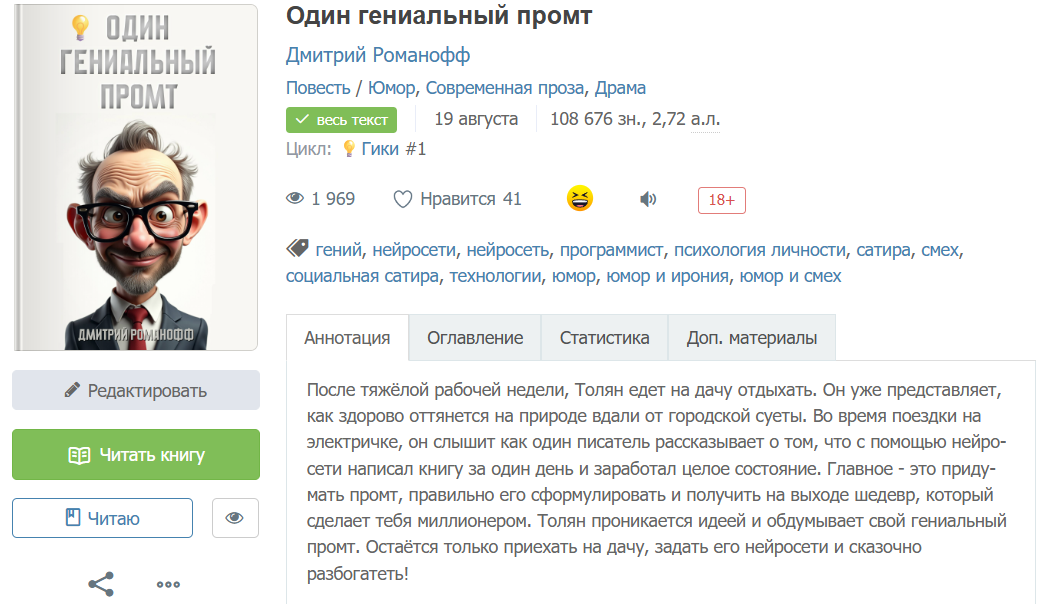Click the 18+ age rating badge
Image resolution: width=1038 pixels, height=604 pixels.
[x=721, y=200]
